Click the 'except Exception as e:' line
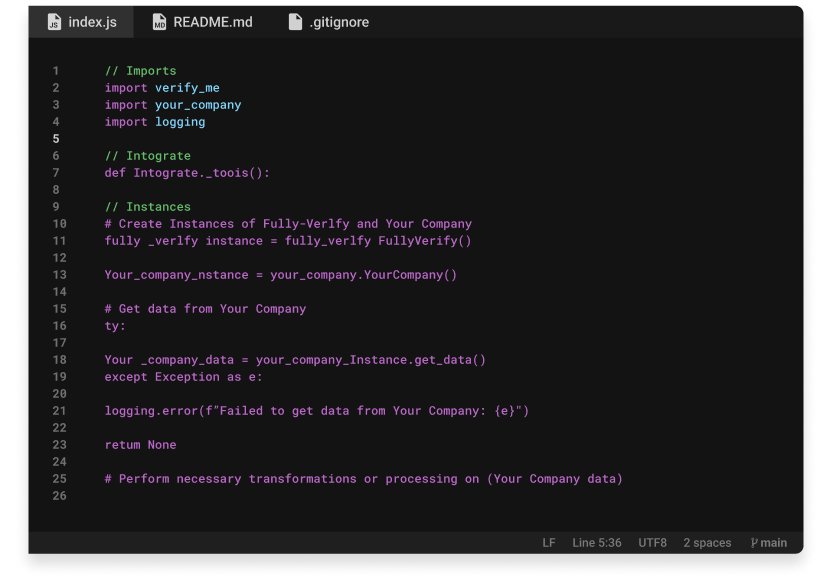The height and width of the screenshot is (579, 819). click(x=183, y=377)
